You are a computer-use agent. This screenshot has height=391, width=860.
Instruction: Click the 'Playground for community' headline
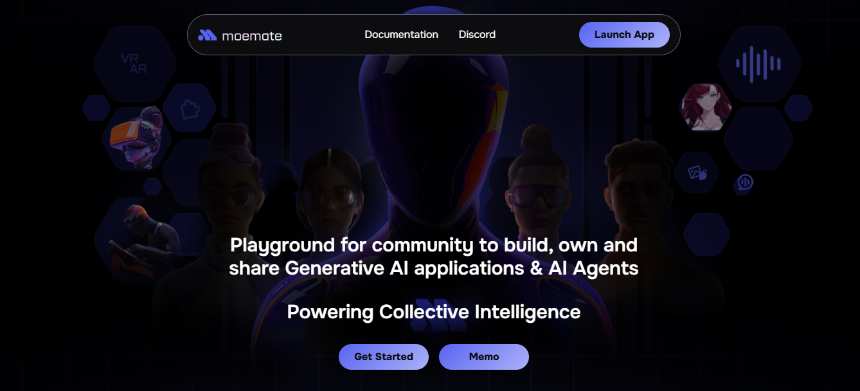pyautogui.click(x=433, y=256)
